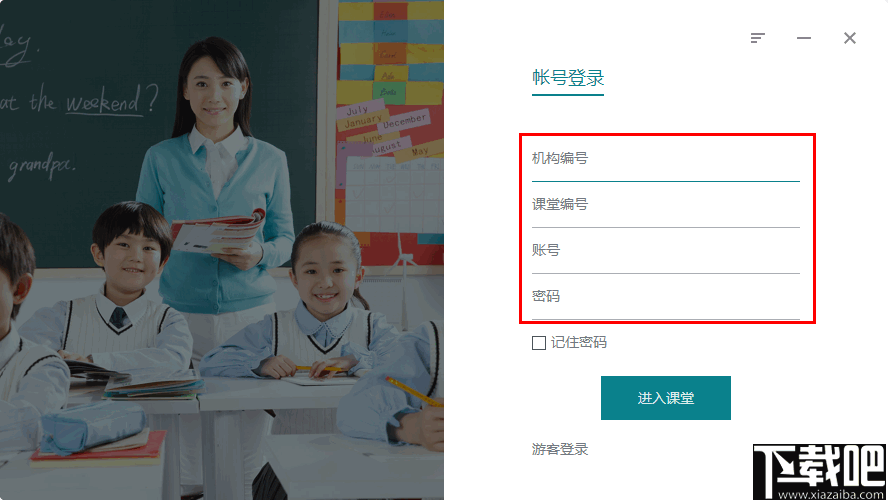Click the chalkboard word weekend
Viewport: 888px width, 500px height.
(x=104, y=101)
